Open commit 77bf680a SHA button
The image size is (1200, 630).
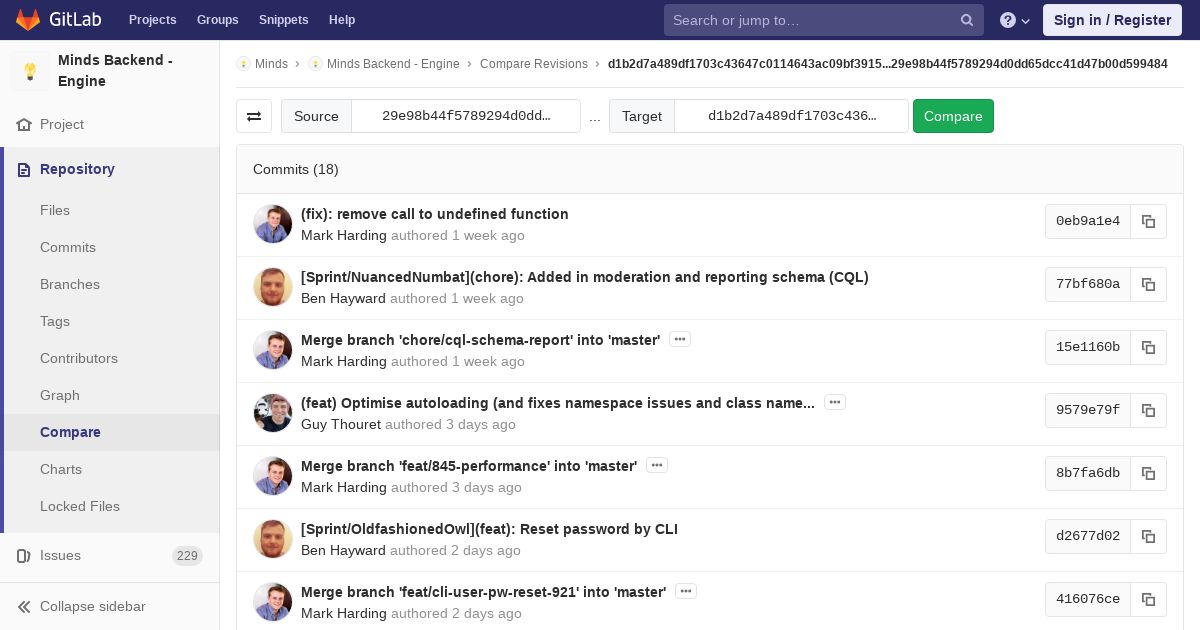pos(1088,285)
